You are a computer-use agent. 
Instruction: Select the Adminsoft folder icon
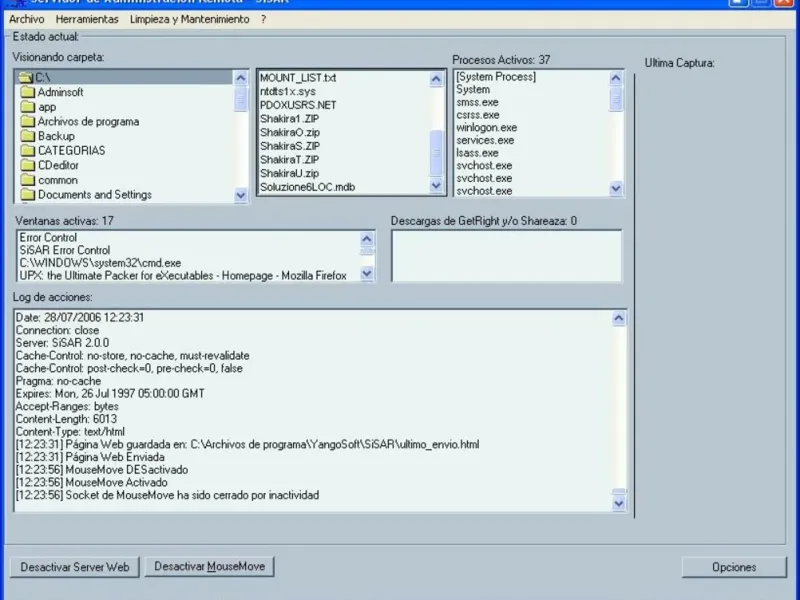point(28,92)
